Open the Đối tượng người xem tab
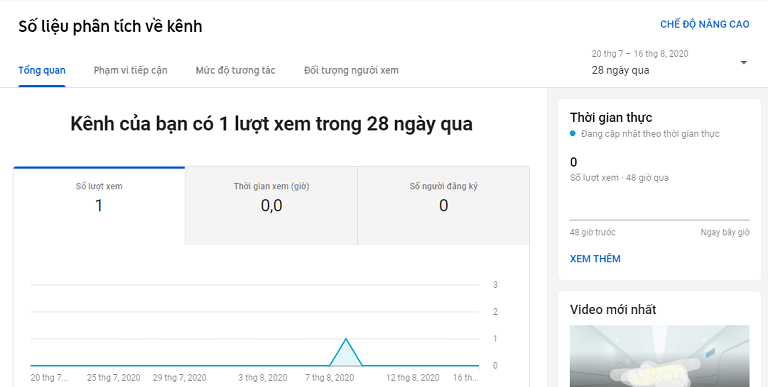768x387 pixels. (x=351, y=70)
